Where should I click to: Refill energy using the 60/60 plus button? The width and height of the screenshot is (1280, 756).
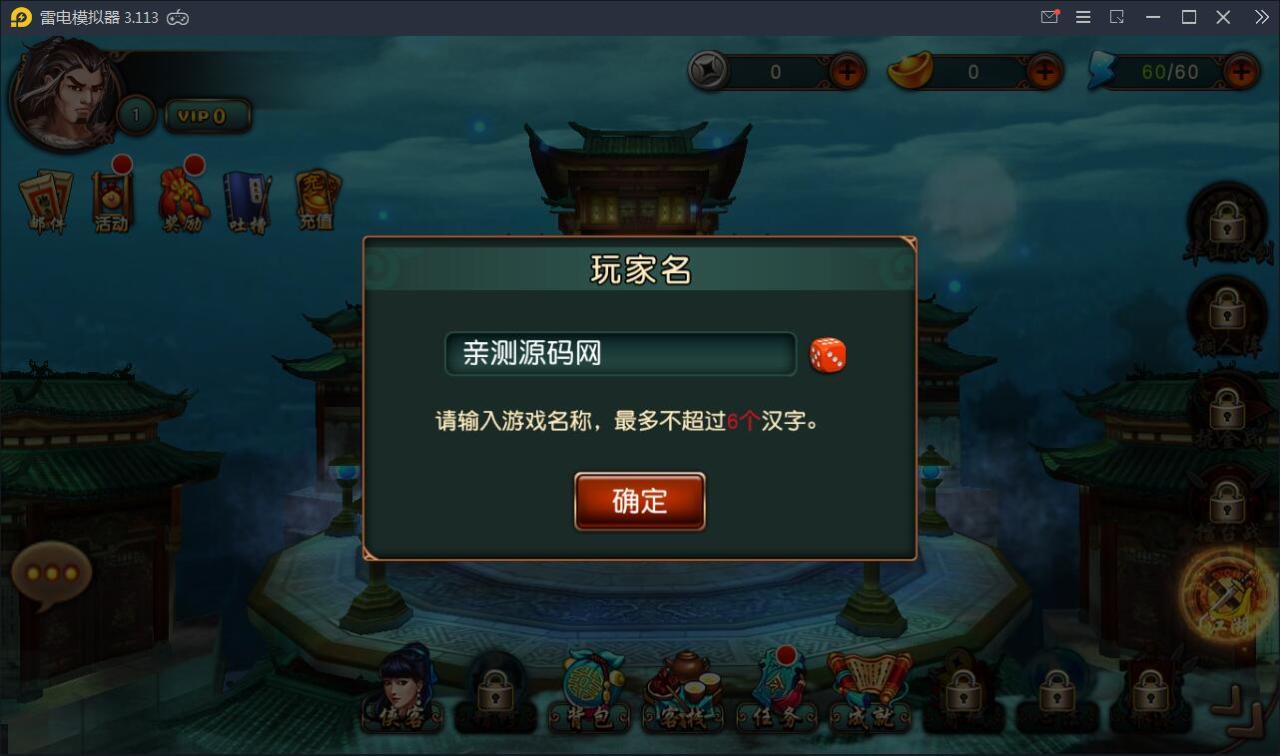click(x=1241, y=71)
